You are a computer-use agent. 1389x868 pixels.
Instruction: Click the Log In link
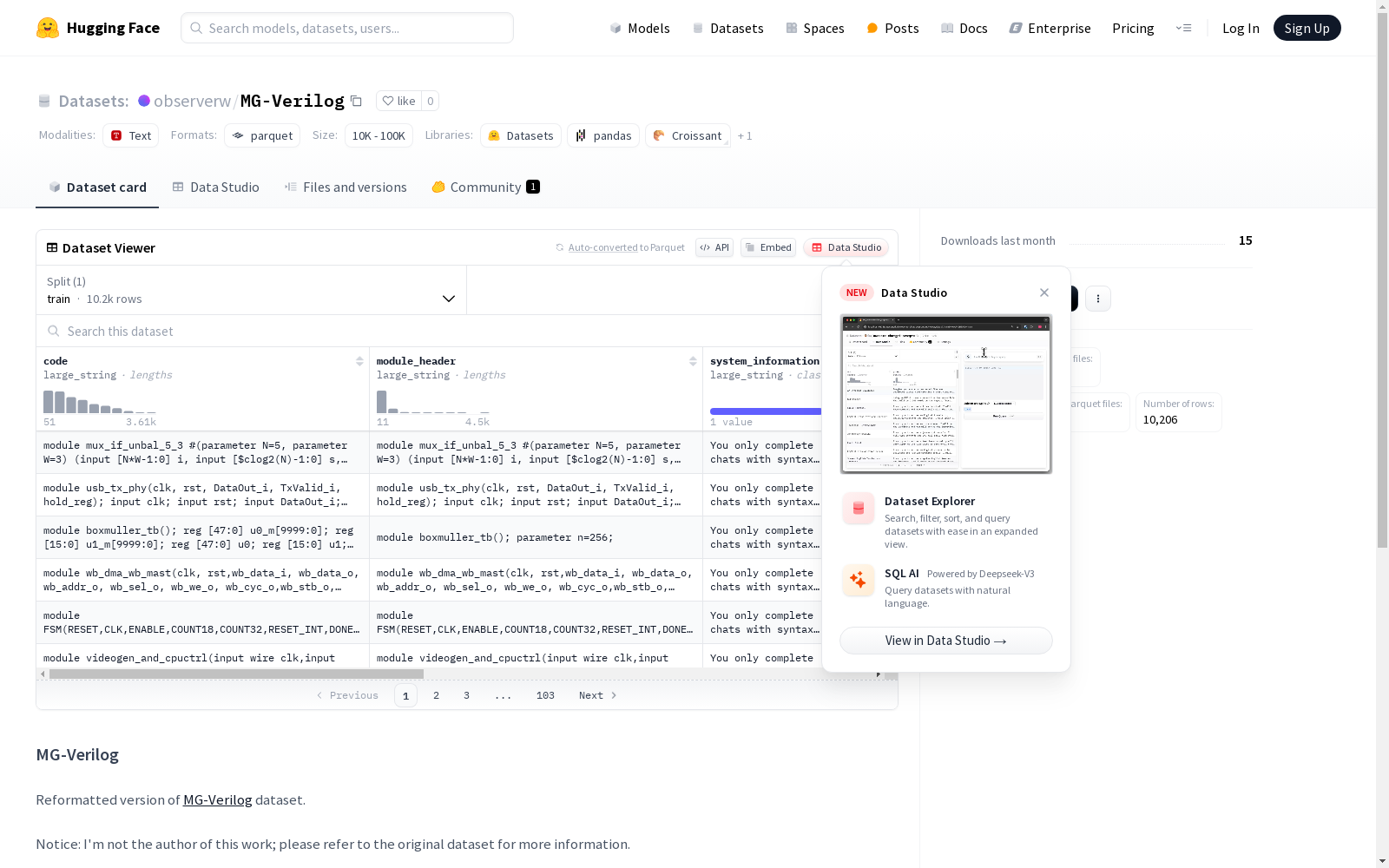pos(1241,28)
